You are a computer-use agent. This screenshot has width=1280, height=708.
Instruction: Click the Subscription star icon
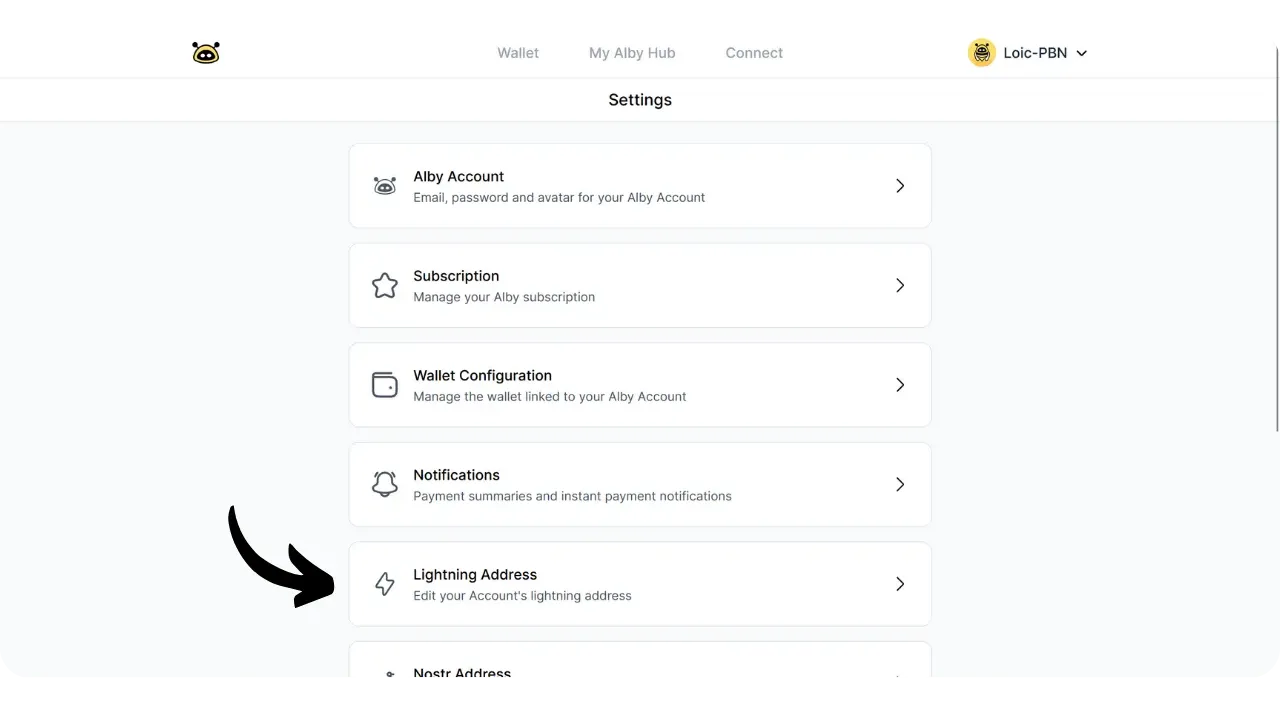click(385, 286)
